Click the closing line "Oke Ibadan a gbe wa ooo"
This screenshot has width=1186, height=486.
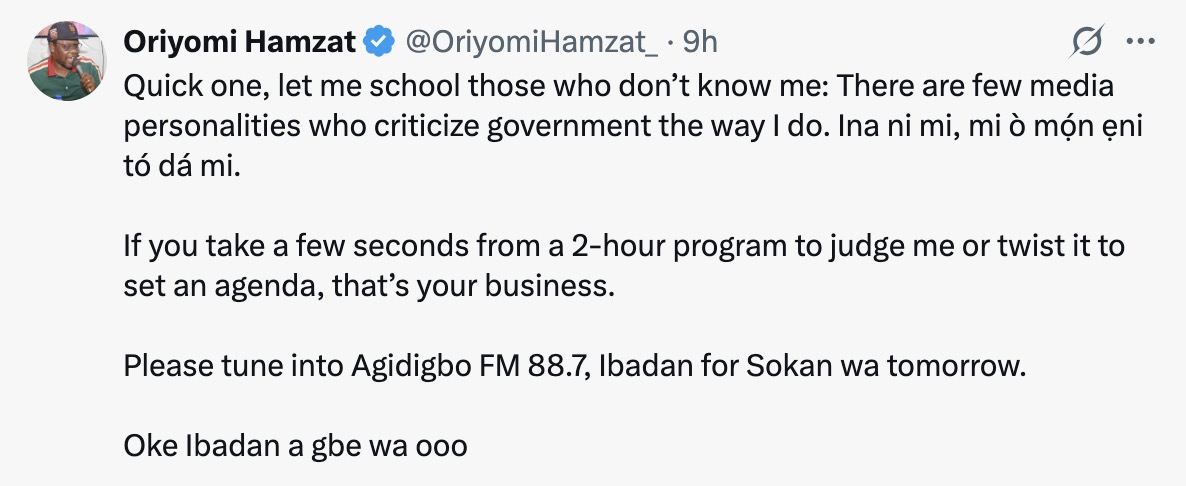[295, 444]
